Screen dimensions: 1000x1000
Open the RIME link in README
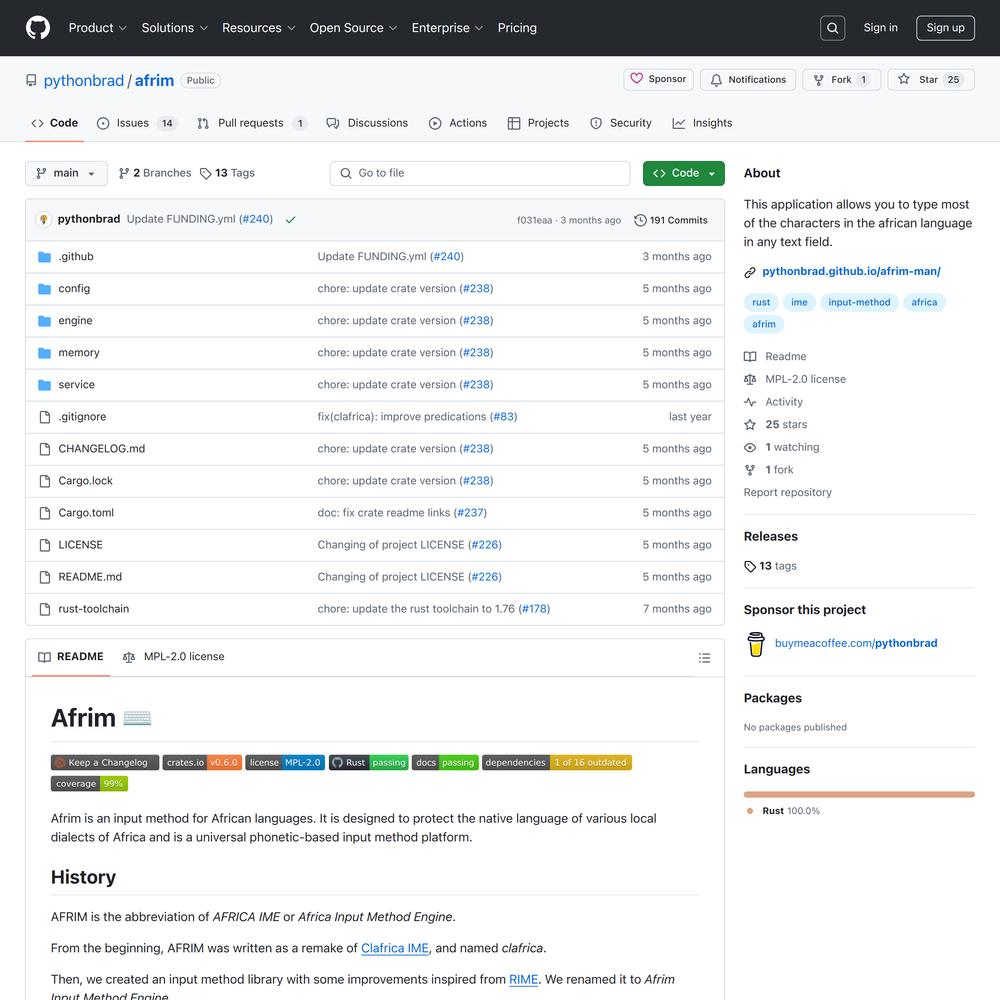[x=524, y=980]
